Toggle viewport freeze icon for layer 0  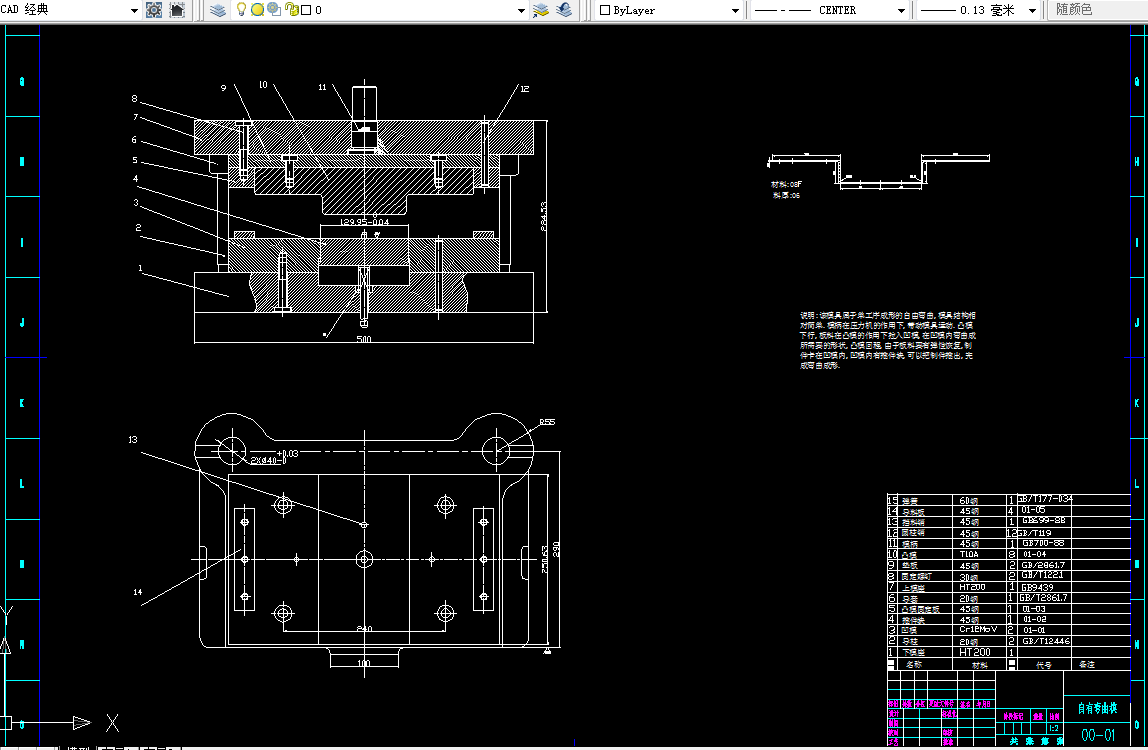click(273, 10)
